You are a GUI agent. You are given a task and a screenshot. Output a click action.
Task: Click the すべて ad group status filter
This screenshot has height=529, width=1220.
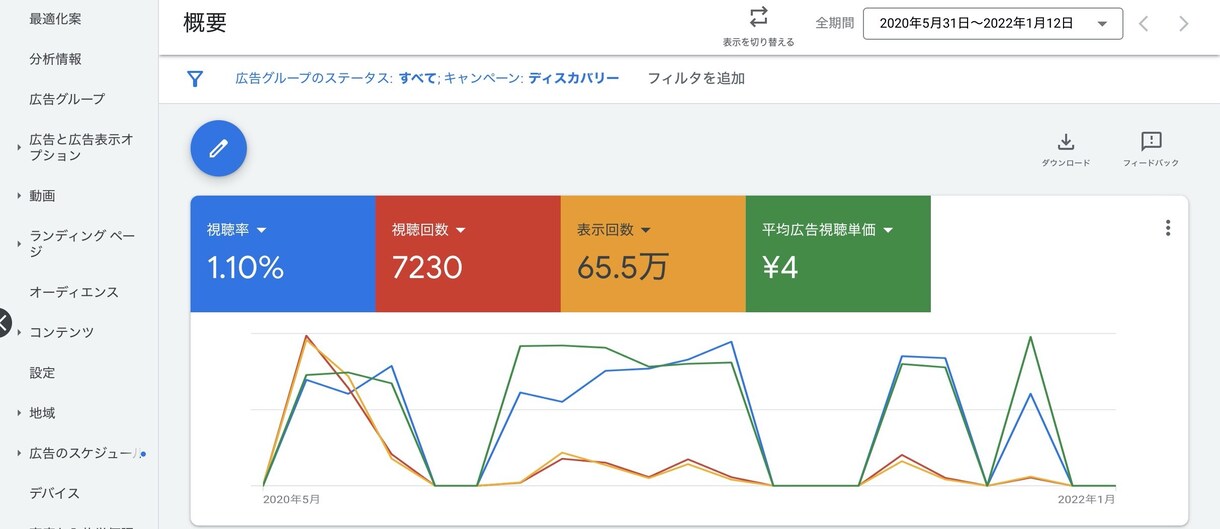[x=418, y=78]
